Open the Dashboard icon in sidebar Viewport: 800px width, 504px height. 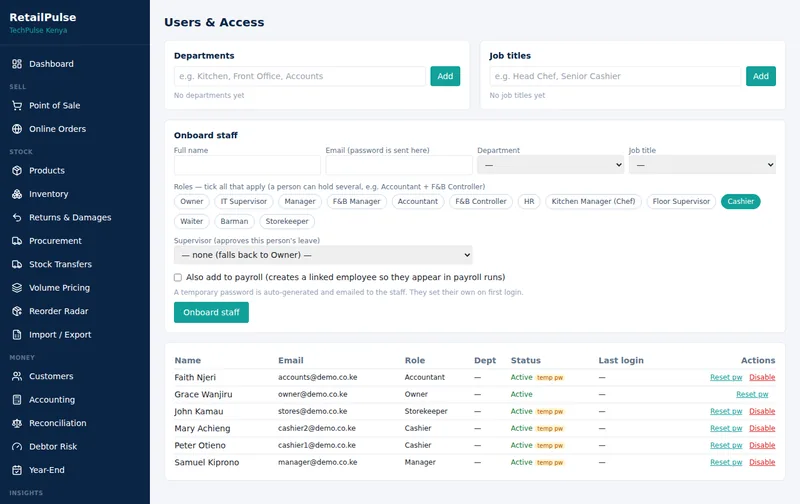17,64
